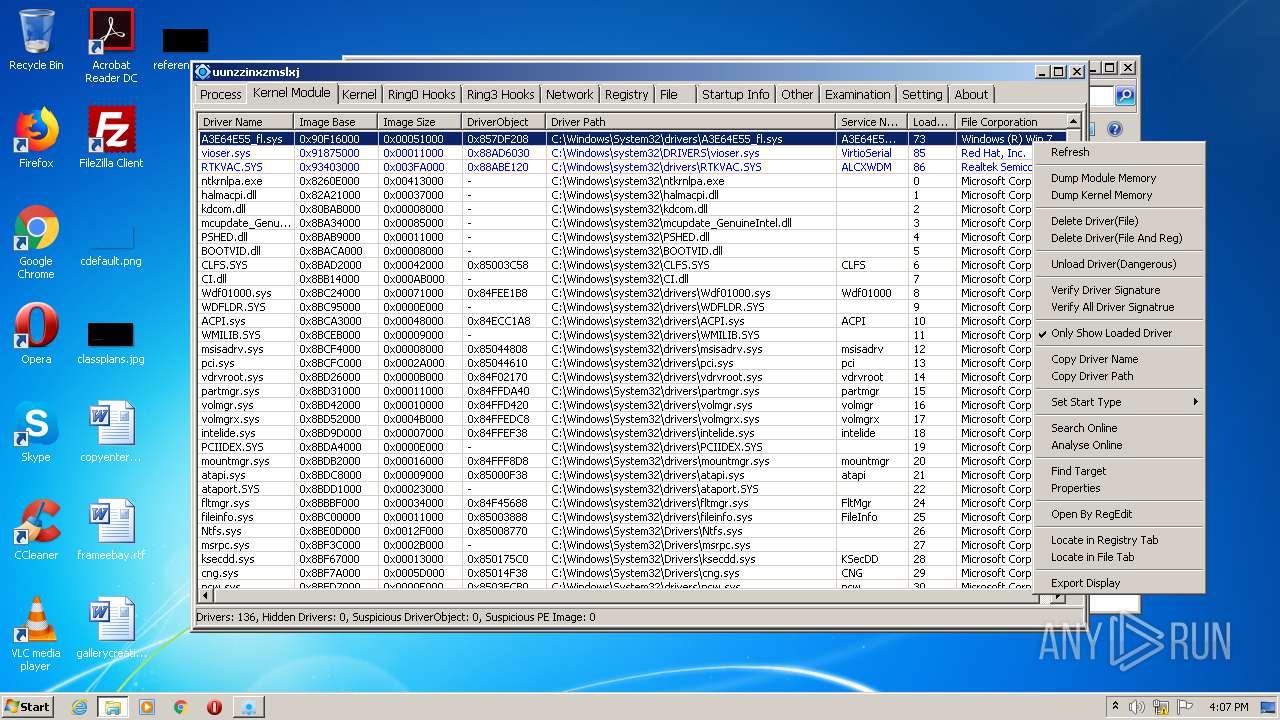Open Chrome from the taskbar
This screenshot has height=720, width=1280.
[180, 707]
